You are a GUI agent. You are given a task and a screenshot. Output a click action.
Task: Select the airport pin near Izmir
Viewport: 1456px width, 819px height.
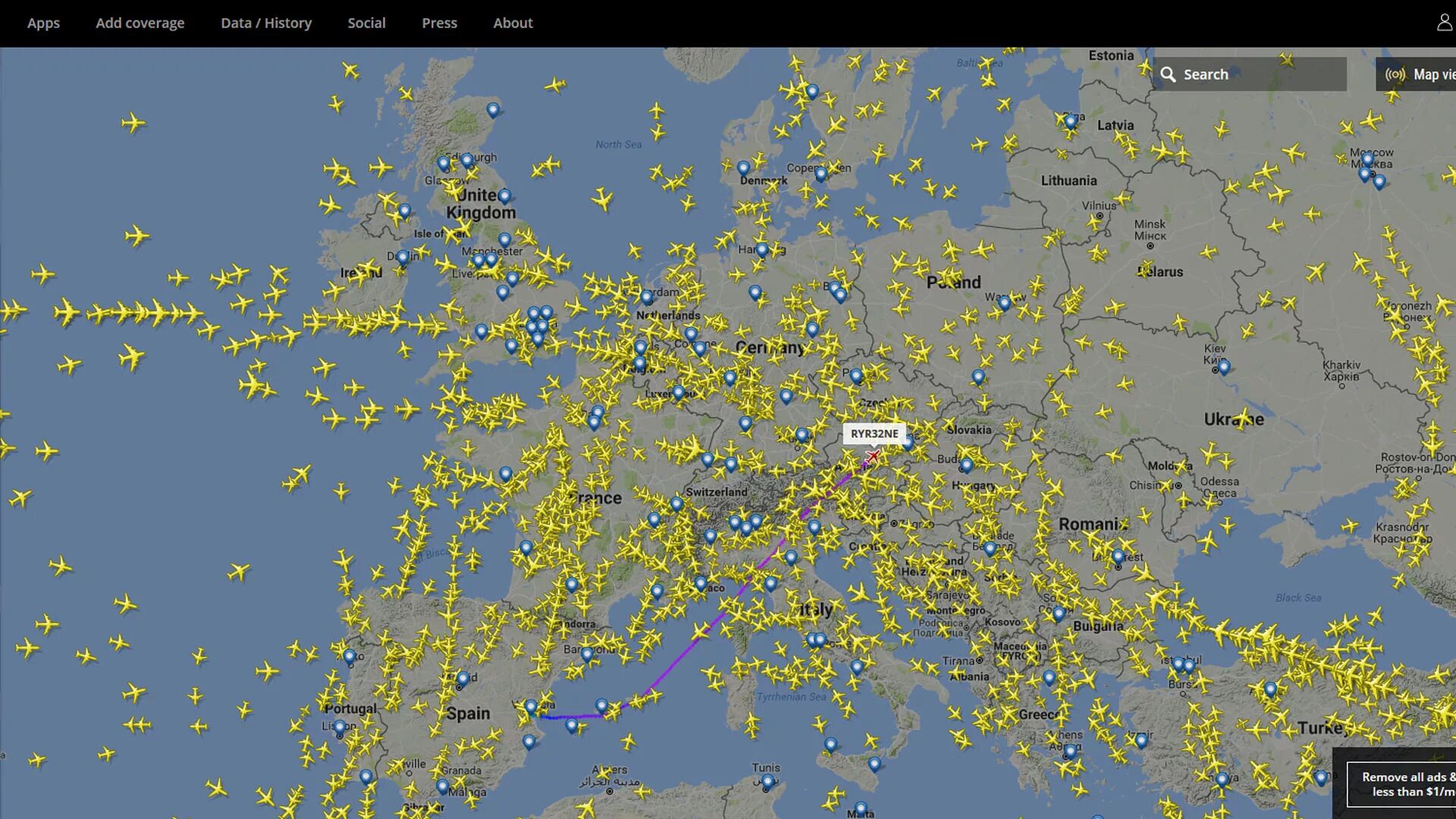point(1141,740)
